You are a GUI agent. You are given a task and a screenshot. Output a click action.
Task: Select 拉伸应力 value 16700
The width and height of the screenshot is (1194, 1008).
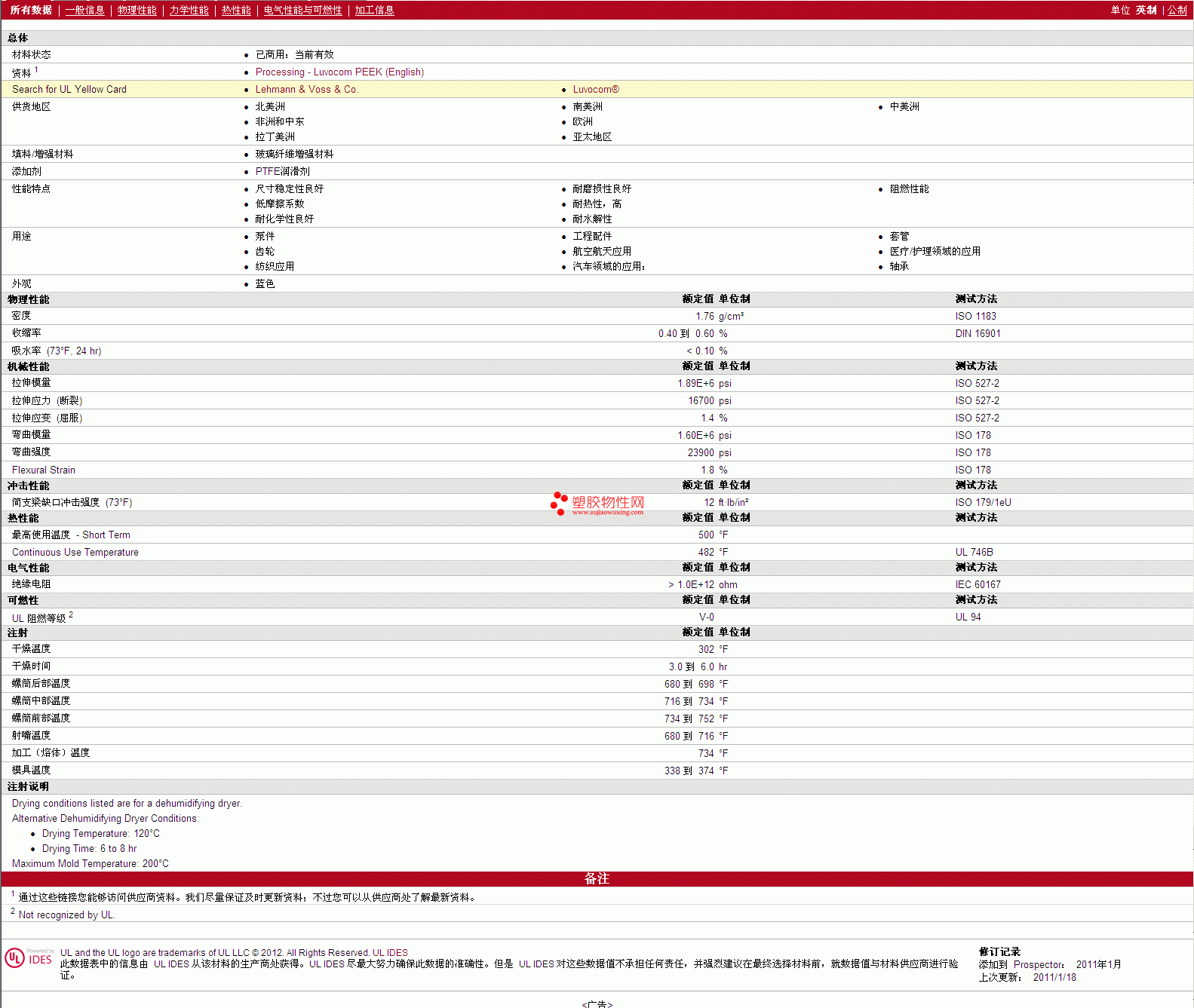click(x=701, y=400)
